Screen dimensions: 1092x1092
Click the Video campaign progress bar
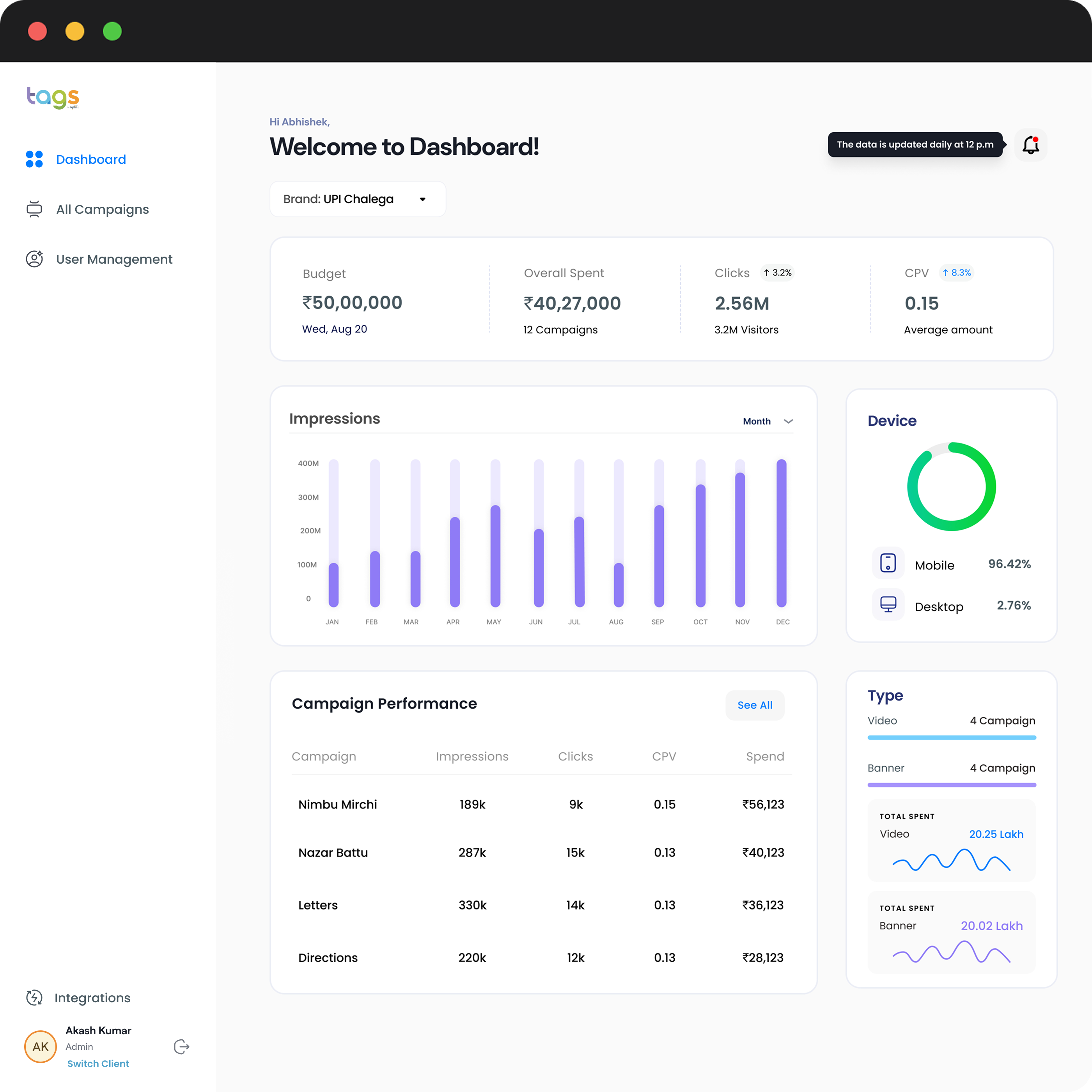(951, 737)
